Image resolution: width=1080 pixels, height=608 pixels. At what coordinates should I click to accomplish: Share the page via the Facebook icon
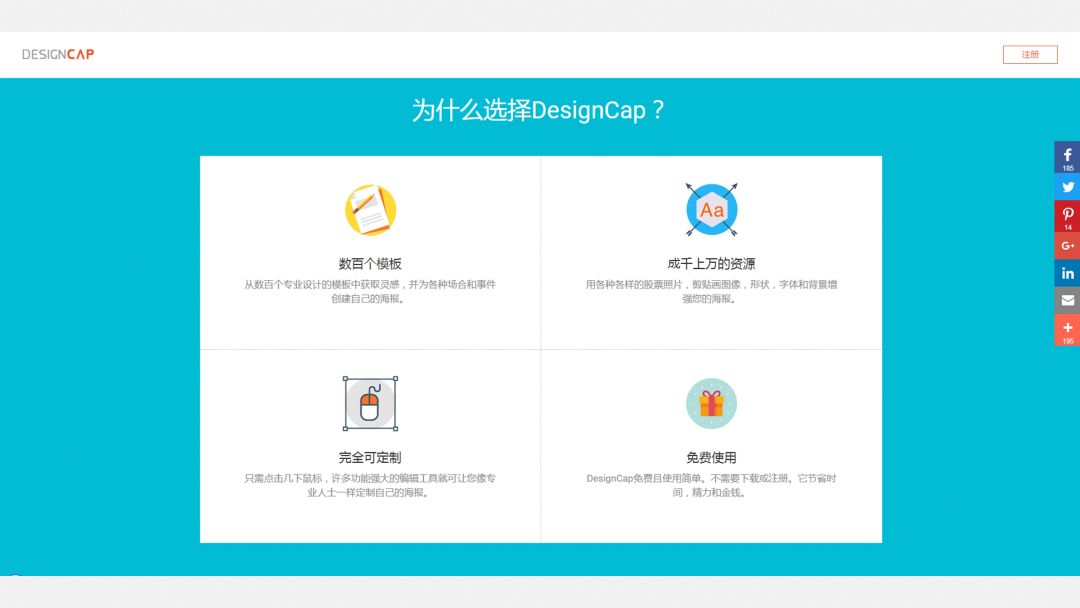click(x=1067, y=157)
